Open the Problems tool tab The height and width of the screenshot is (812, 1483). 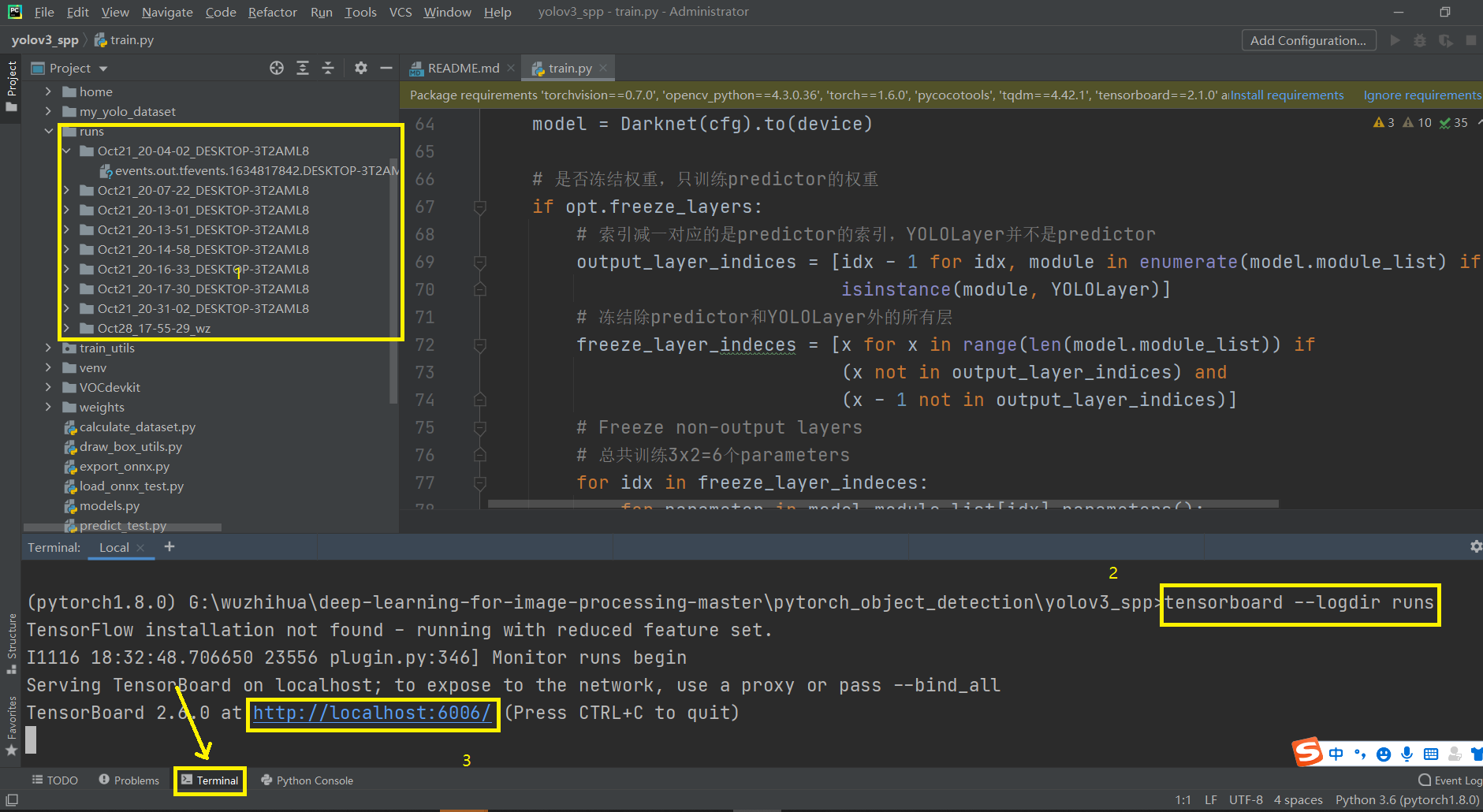pyautogui.click(x=129, y=780)
